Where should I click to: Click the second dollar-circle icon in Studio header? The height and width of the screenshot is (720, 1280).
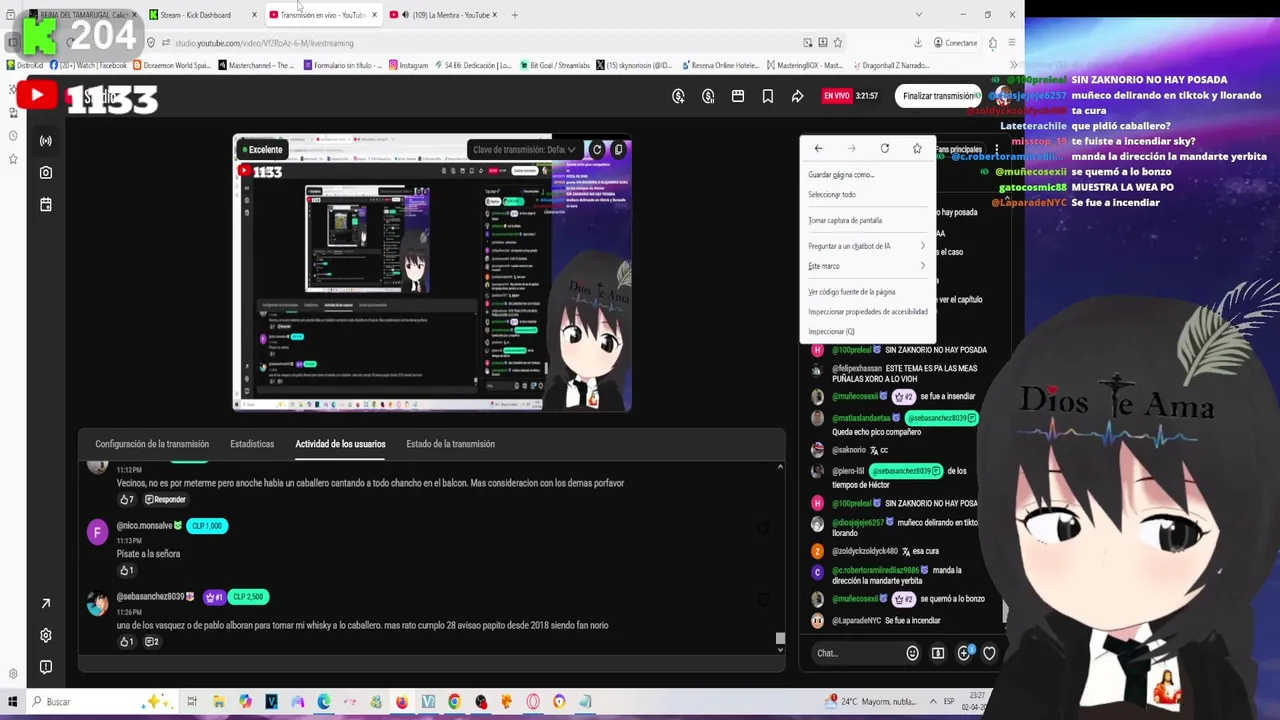[x=708, y=96]
